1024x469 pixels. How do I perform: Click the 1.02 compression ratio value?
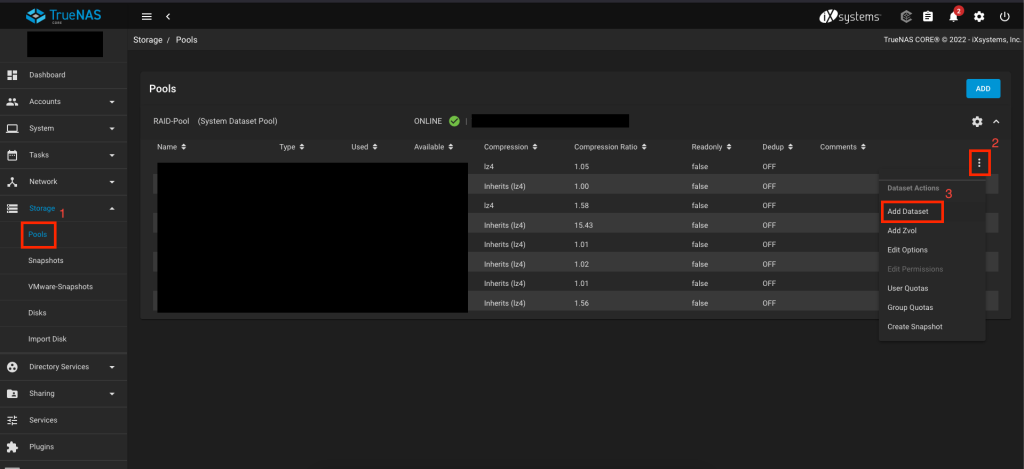point(581,265)
